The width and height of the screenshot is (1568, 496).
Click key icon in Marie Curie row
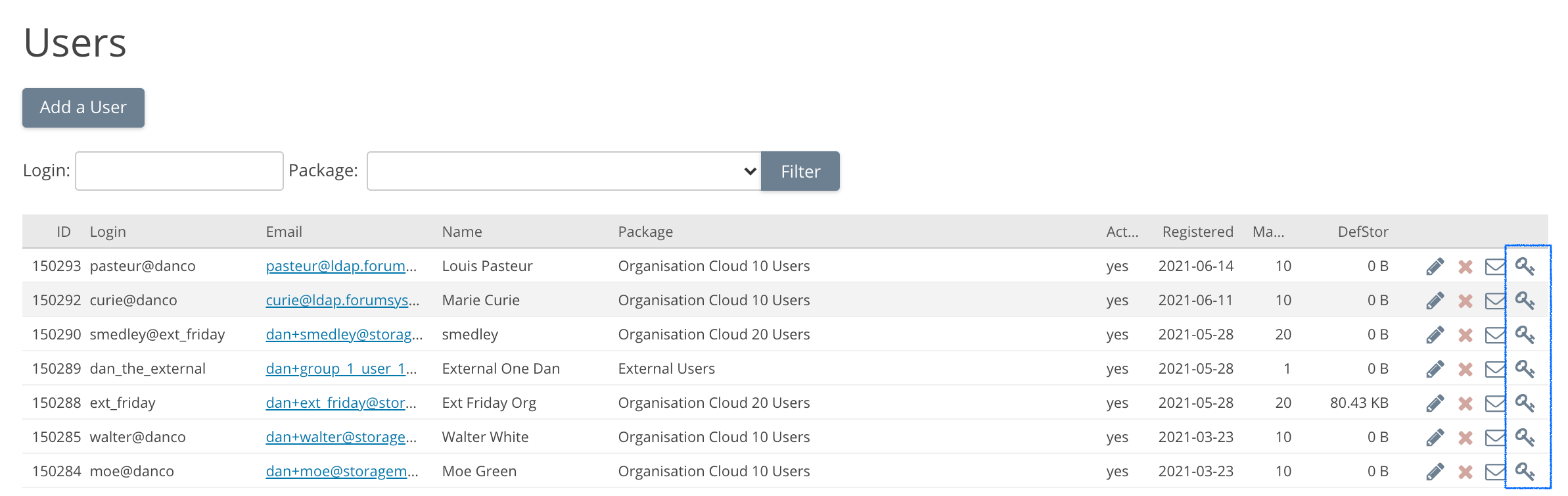1525,301
